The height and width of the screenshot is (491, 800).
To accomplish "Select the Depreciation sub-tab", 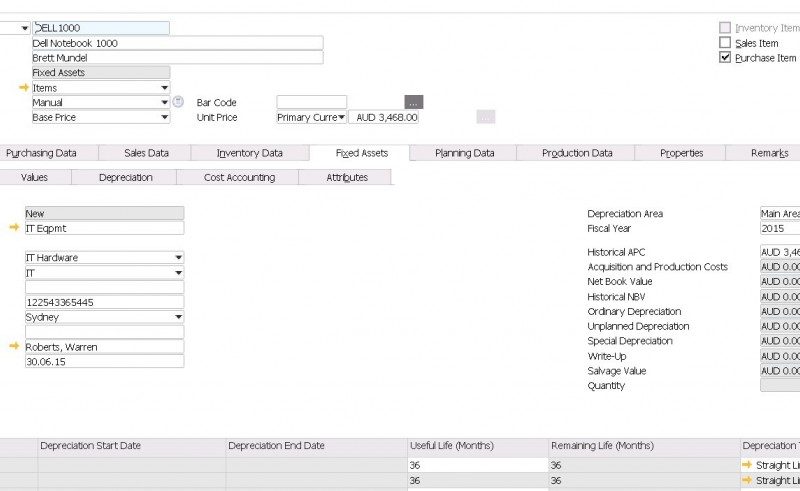I will click(x=125, y=177).
